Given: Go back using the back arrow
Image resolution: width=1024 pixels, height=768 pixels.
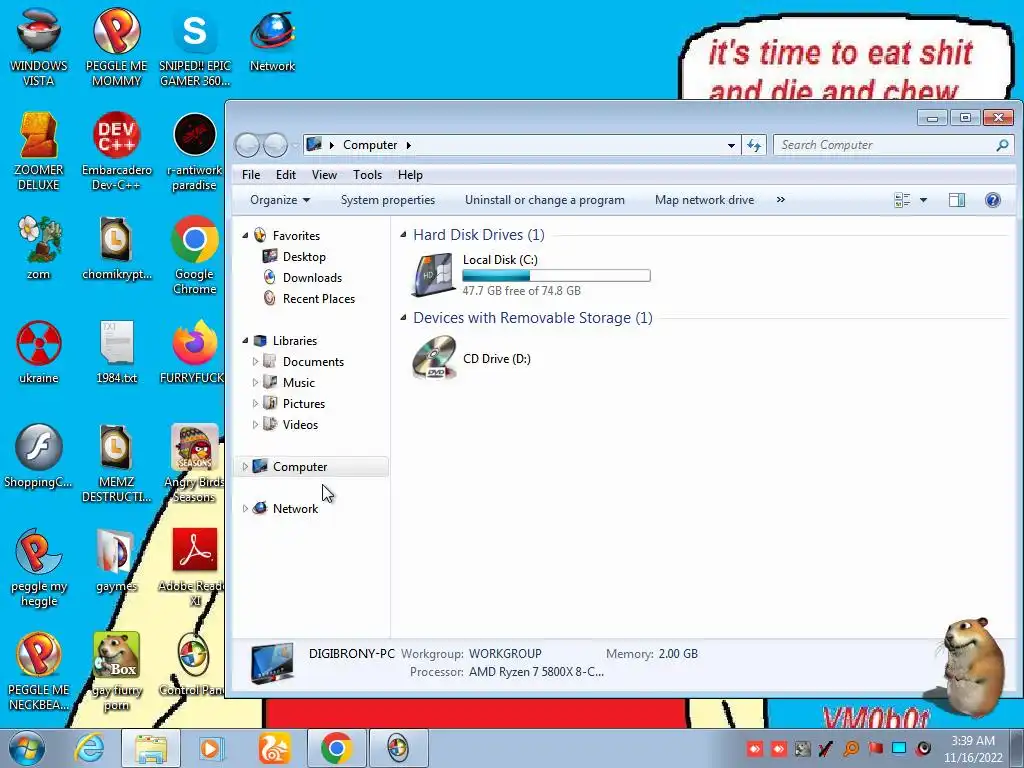Looking at the screenshot, I should coord(248,145).
